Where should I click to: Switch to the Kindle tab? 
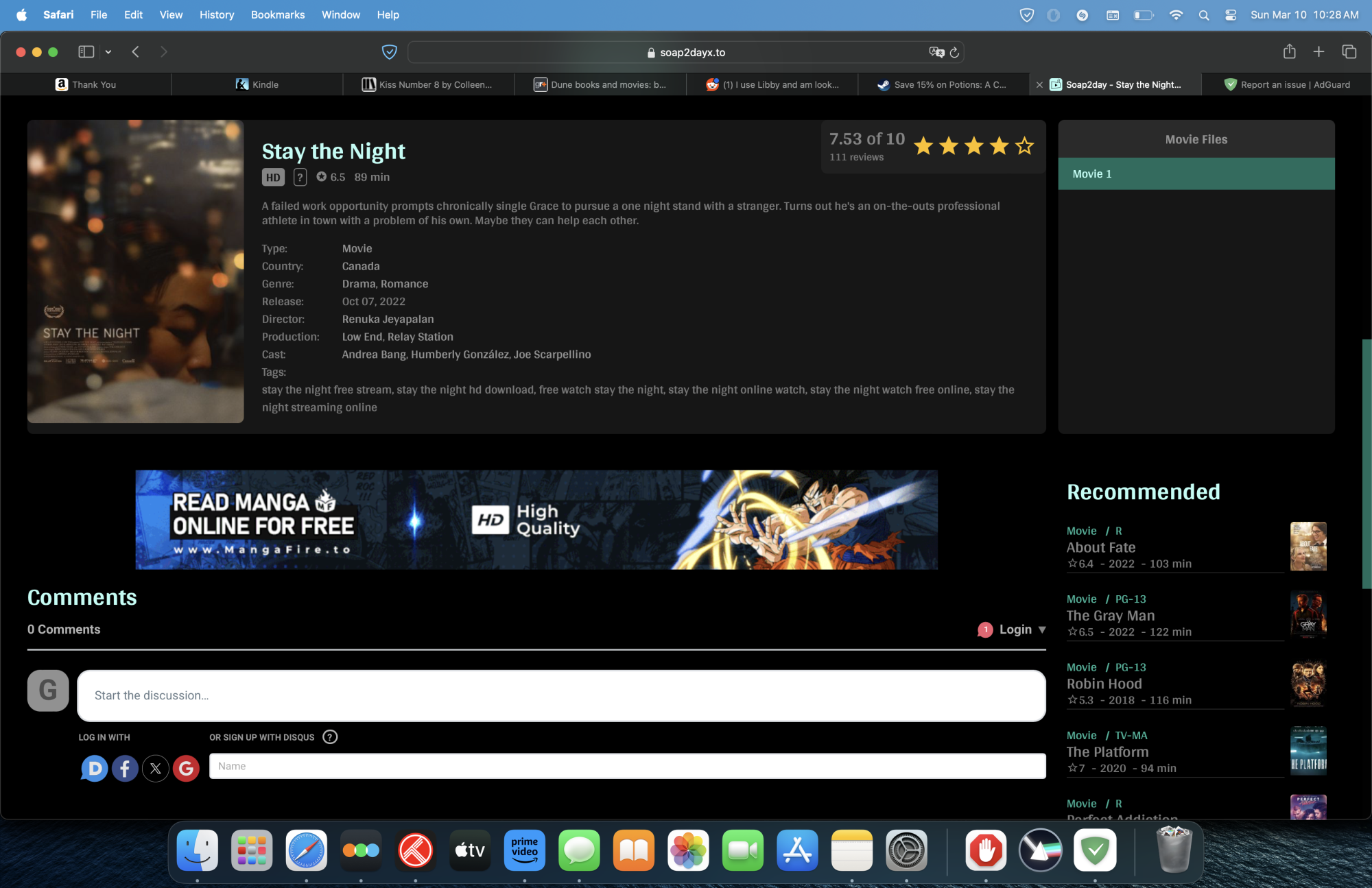tap(257, 84)
